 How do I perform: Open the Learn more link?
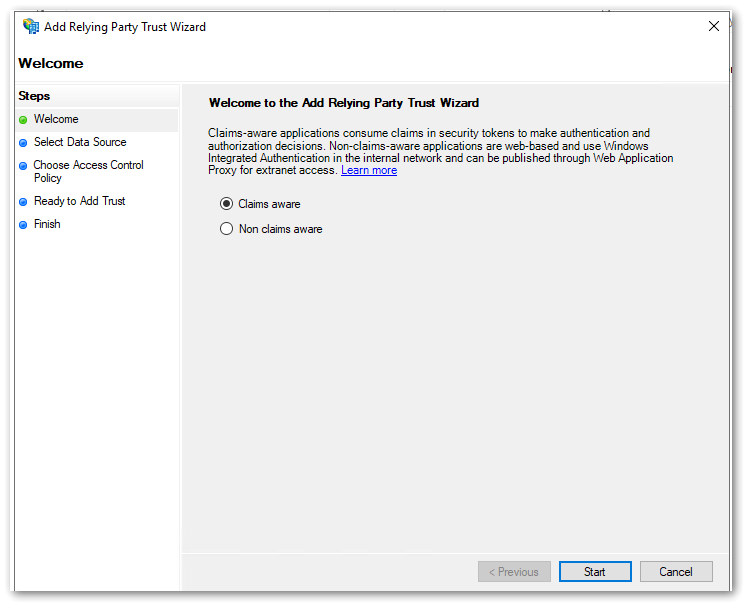[369, 170]
